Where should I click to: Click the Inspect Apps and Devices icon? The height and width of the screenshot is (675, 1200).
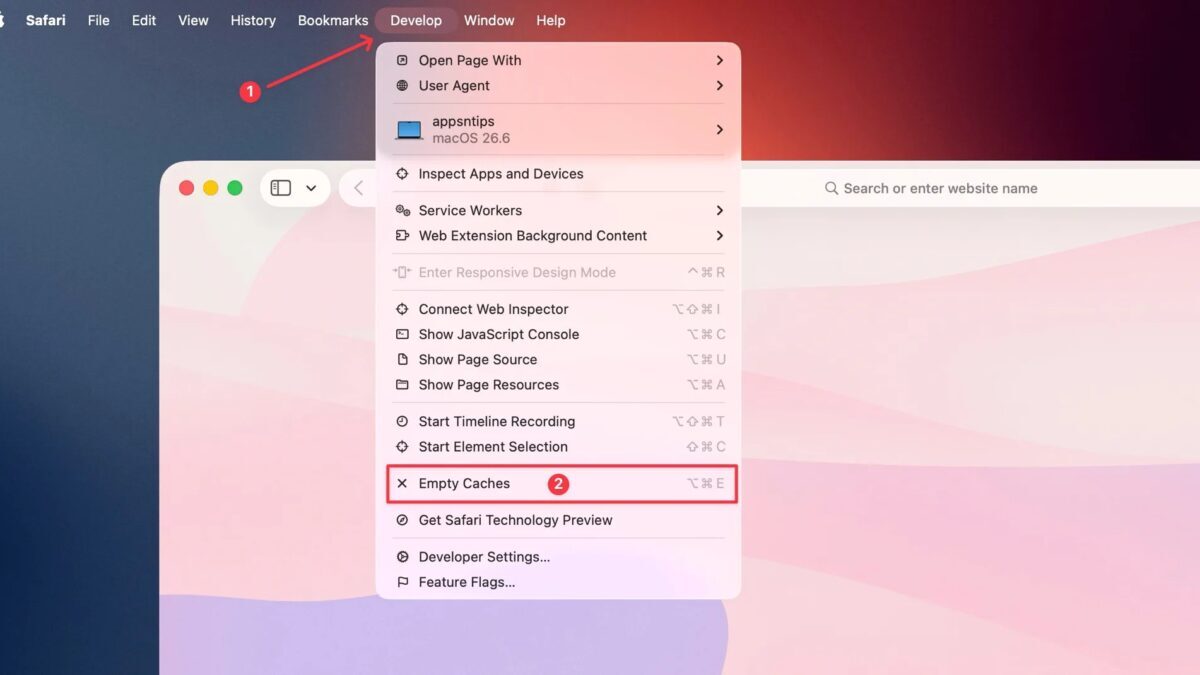(x=402, y=174)
